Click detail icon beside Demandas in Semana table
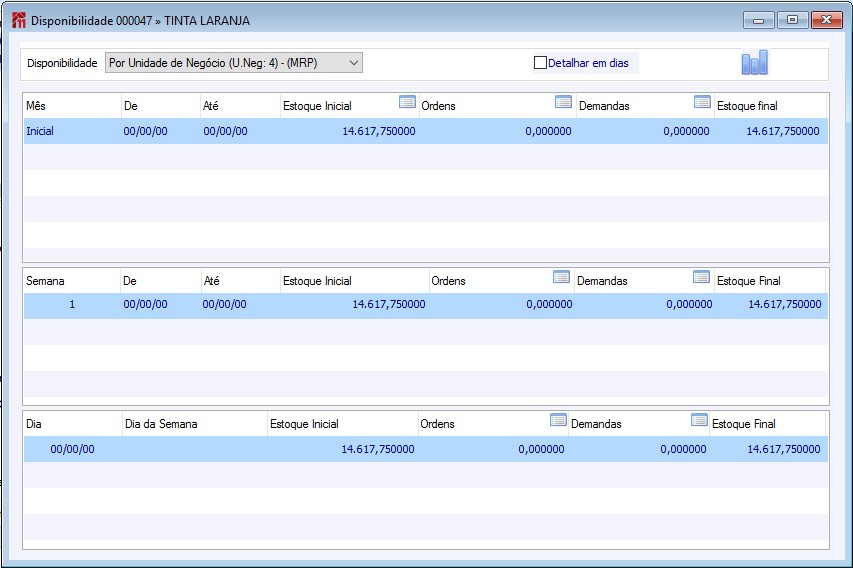 point(701,277)
